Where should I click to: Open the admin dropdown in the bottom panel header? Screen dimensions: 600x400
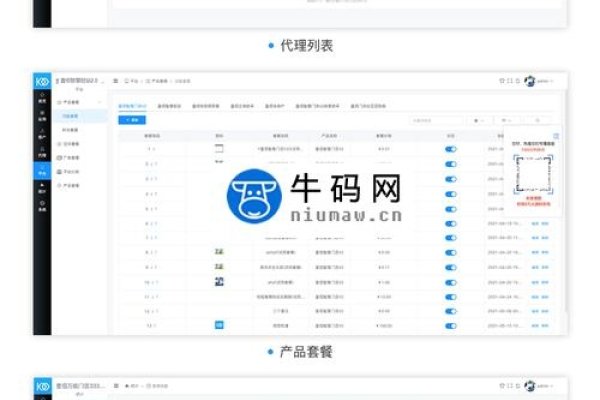tap(545, 386)
